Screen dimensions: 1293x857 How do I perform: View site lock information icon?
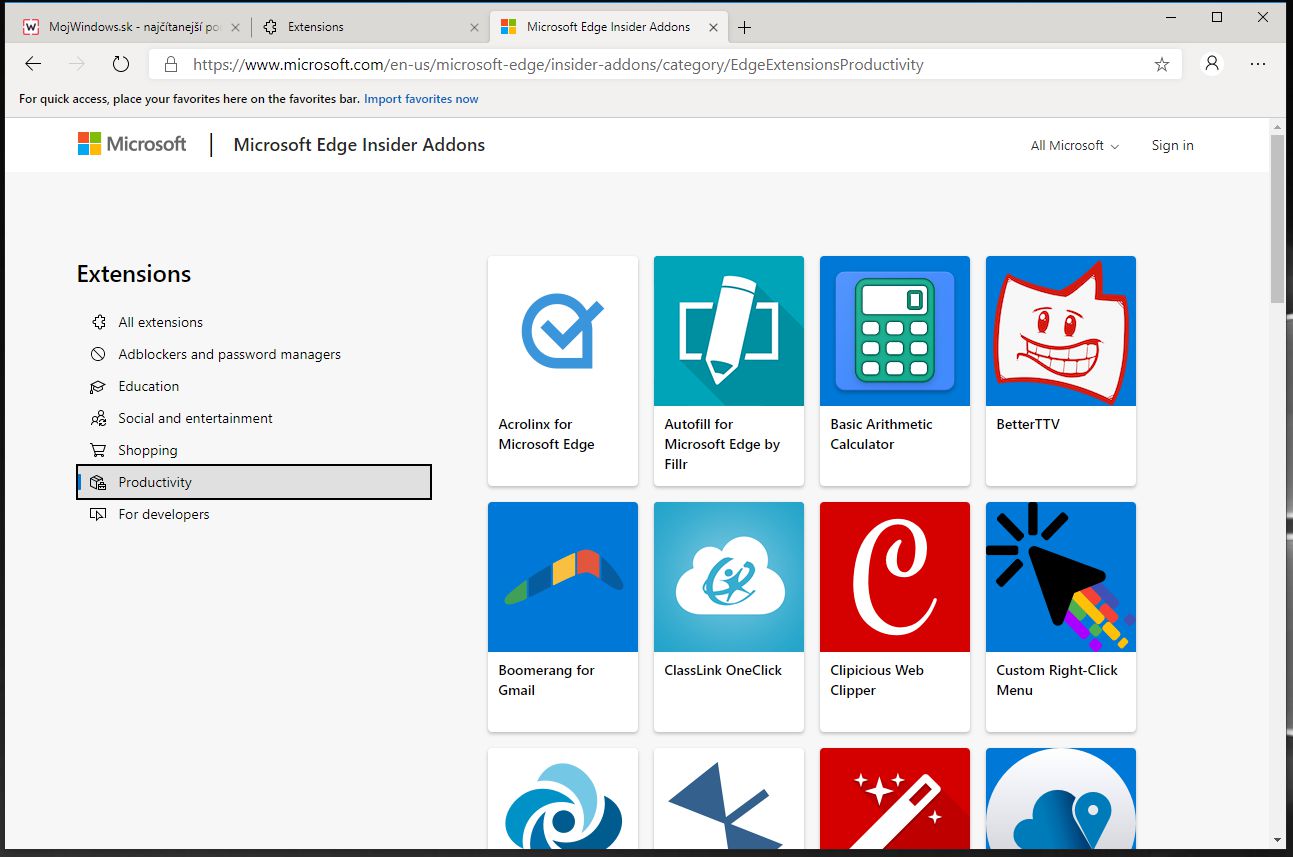171,64
